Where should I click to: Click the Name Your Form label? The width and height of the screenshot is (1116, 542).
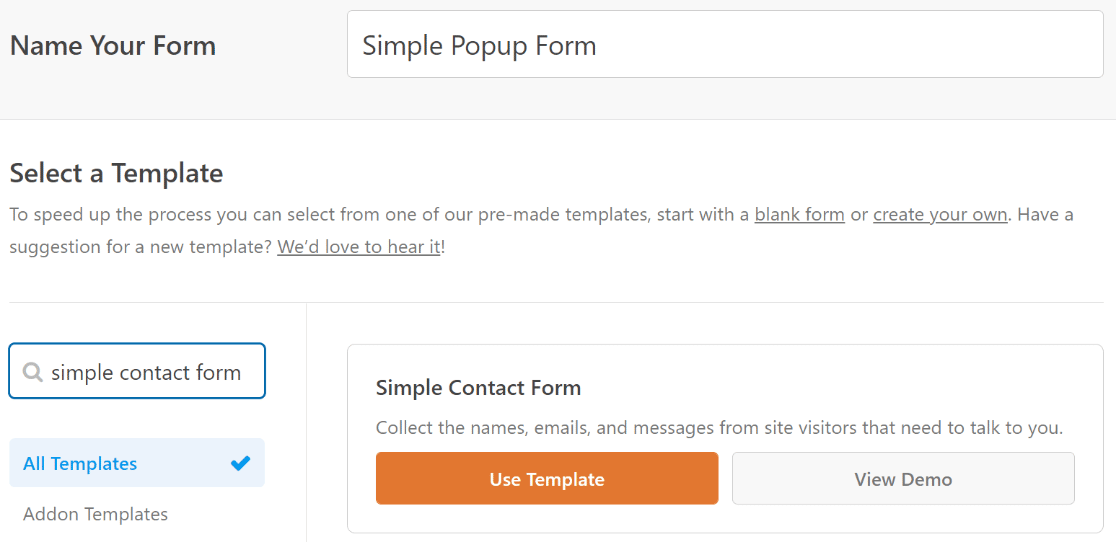coord(112,46)
